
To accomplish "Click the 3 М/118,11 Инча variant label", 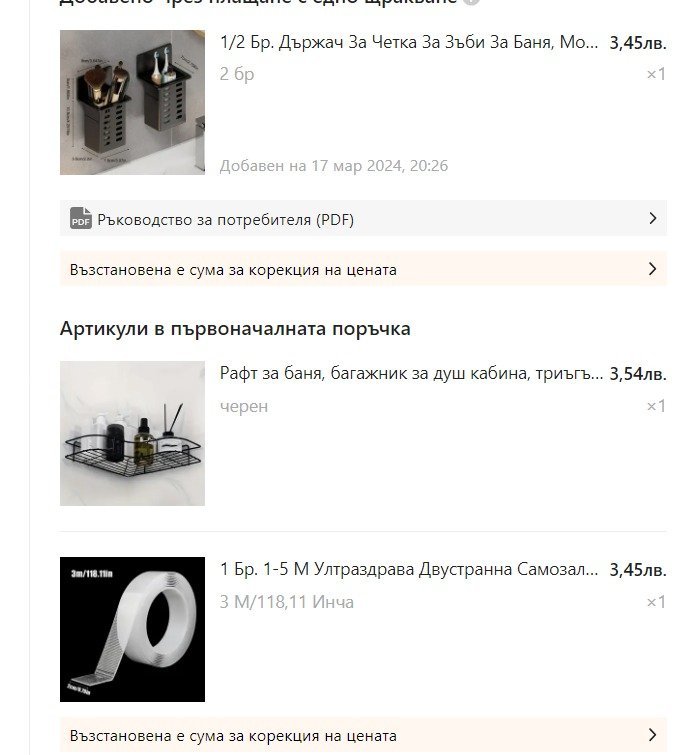I will [x=286, y=602].
